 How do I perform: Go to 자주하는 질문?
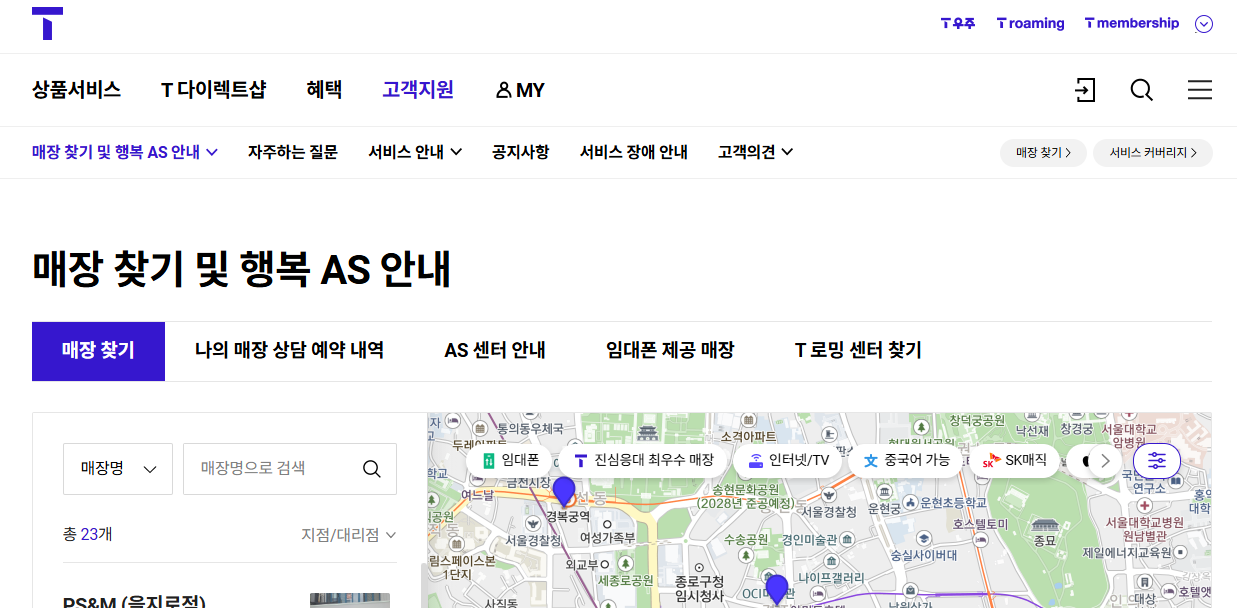[x=293, y=152]
